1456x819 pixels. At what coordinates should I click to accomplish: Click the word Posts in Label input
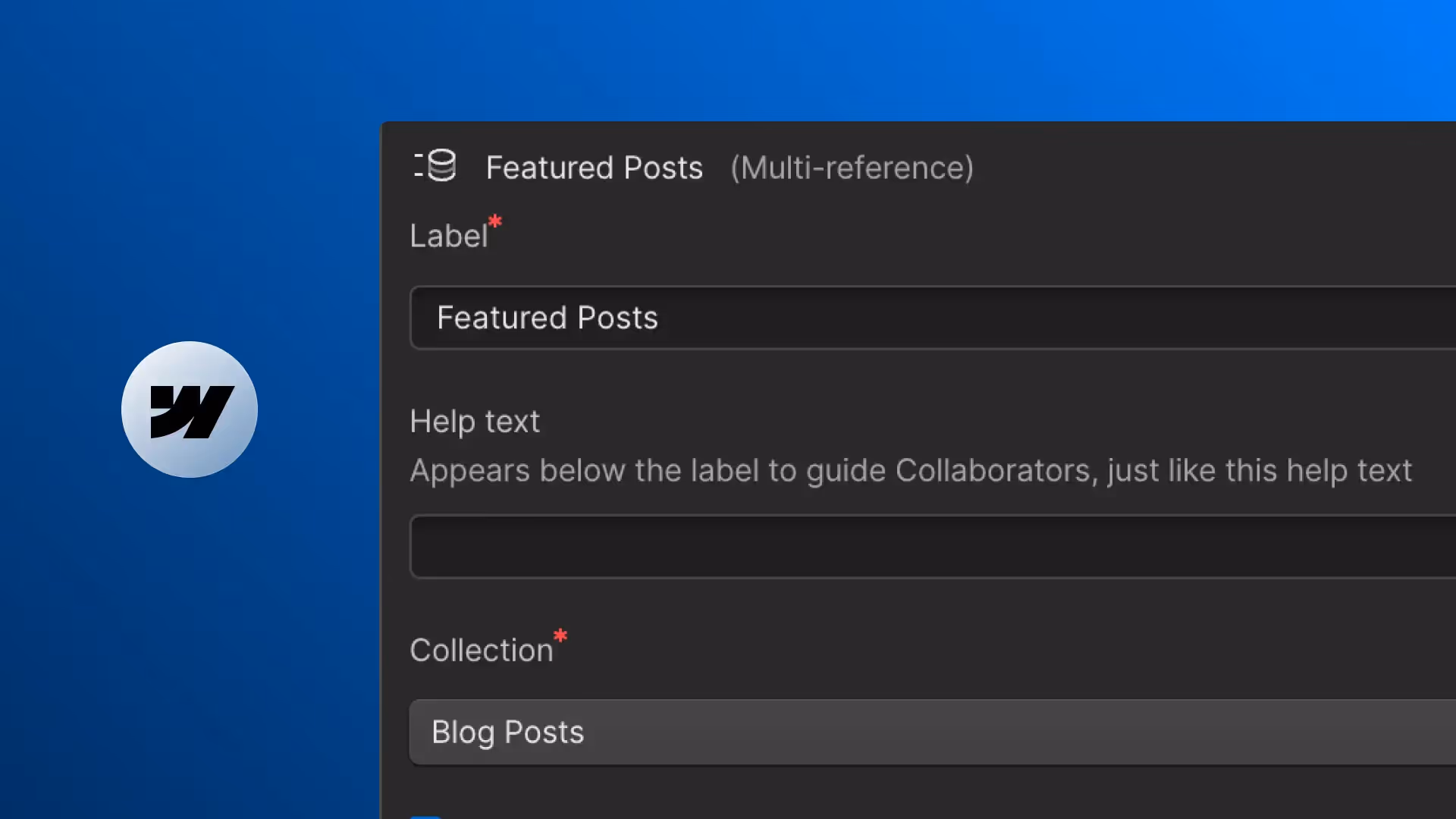click(x=617, y=318)
